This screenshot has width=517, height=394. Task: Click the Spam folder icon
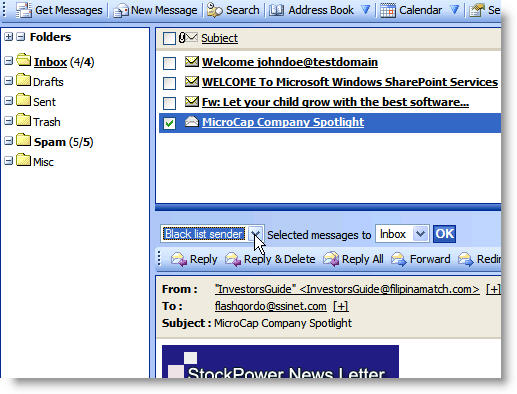[x=24, y=140]
